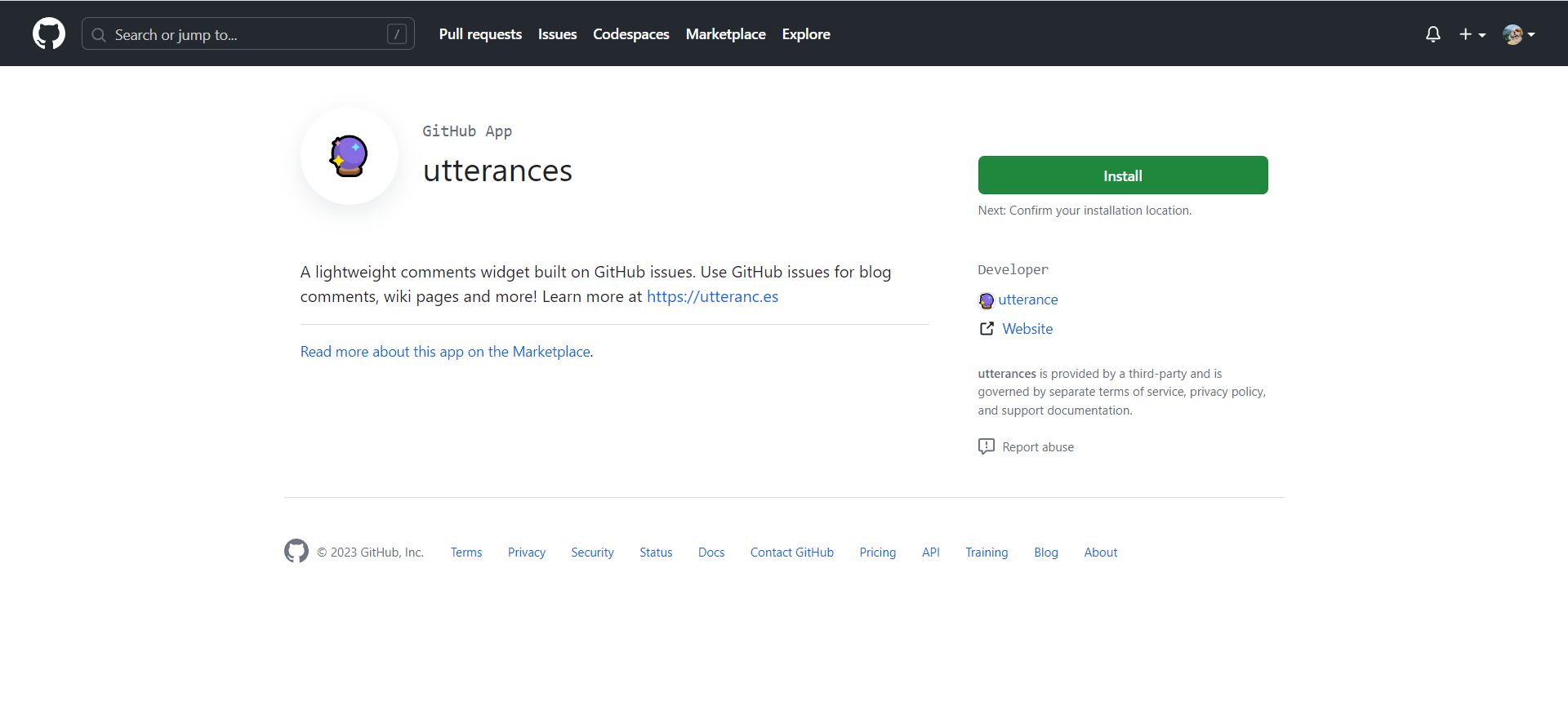Open About in footer
Screen dimensions: 1568x728
click(x=1101, y=553)
